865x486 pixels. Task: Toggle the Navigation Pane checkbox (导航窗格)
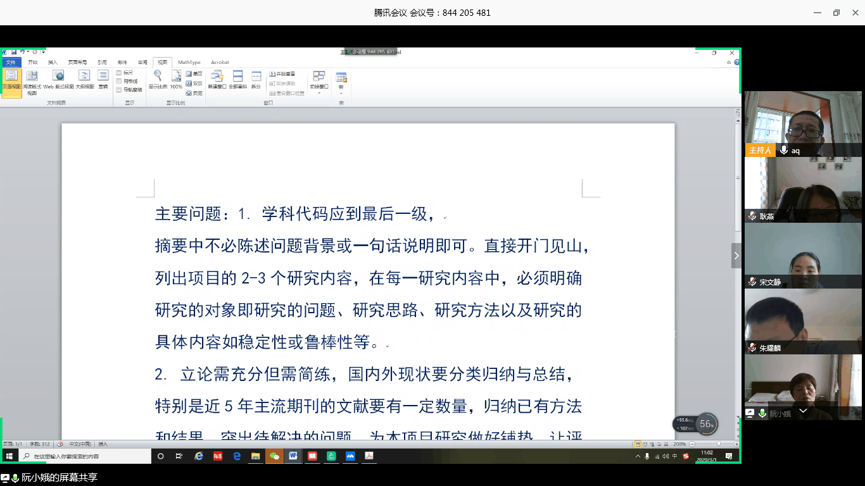coord(121,90)
